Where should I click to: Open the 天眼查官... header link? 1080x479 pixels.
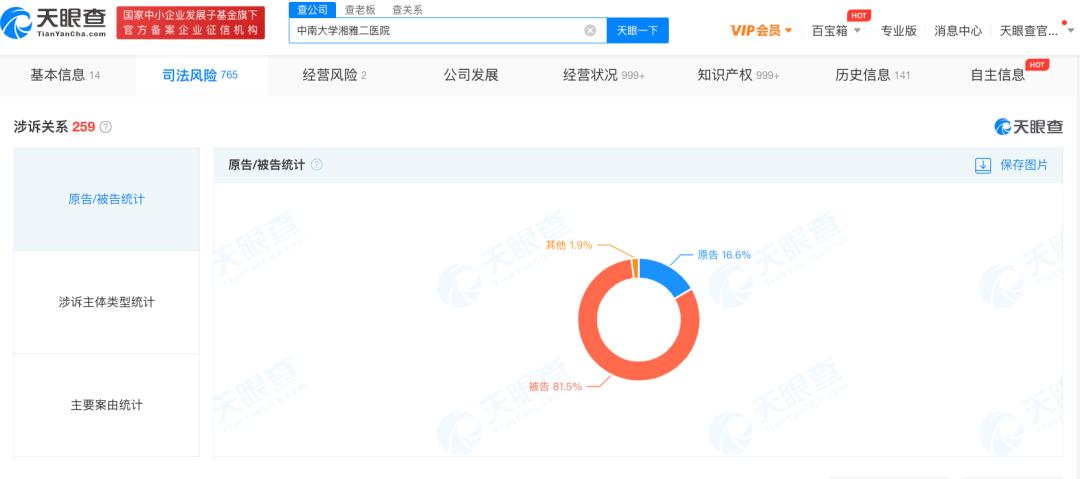pos(1029,30)
